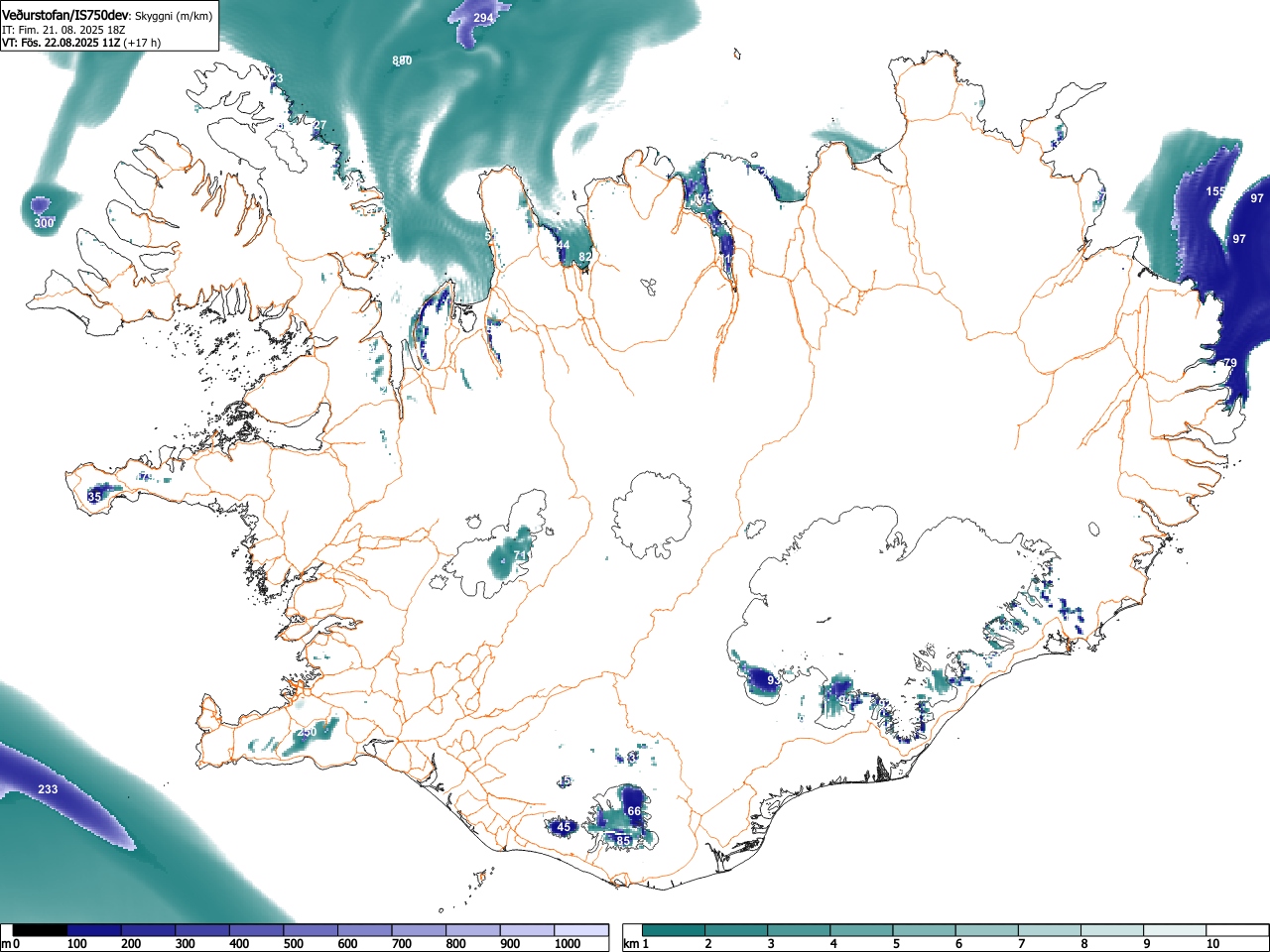
Task: Click the black 0–100 m legend swatch
Action: pyautogui.click(x=41, y=930)
